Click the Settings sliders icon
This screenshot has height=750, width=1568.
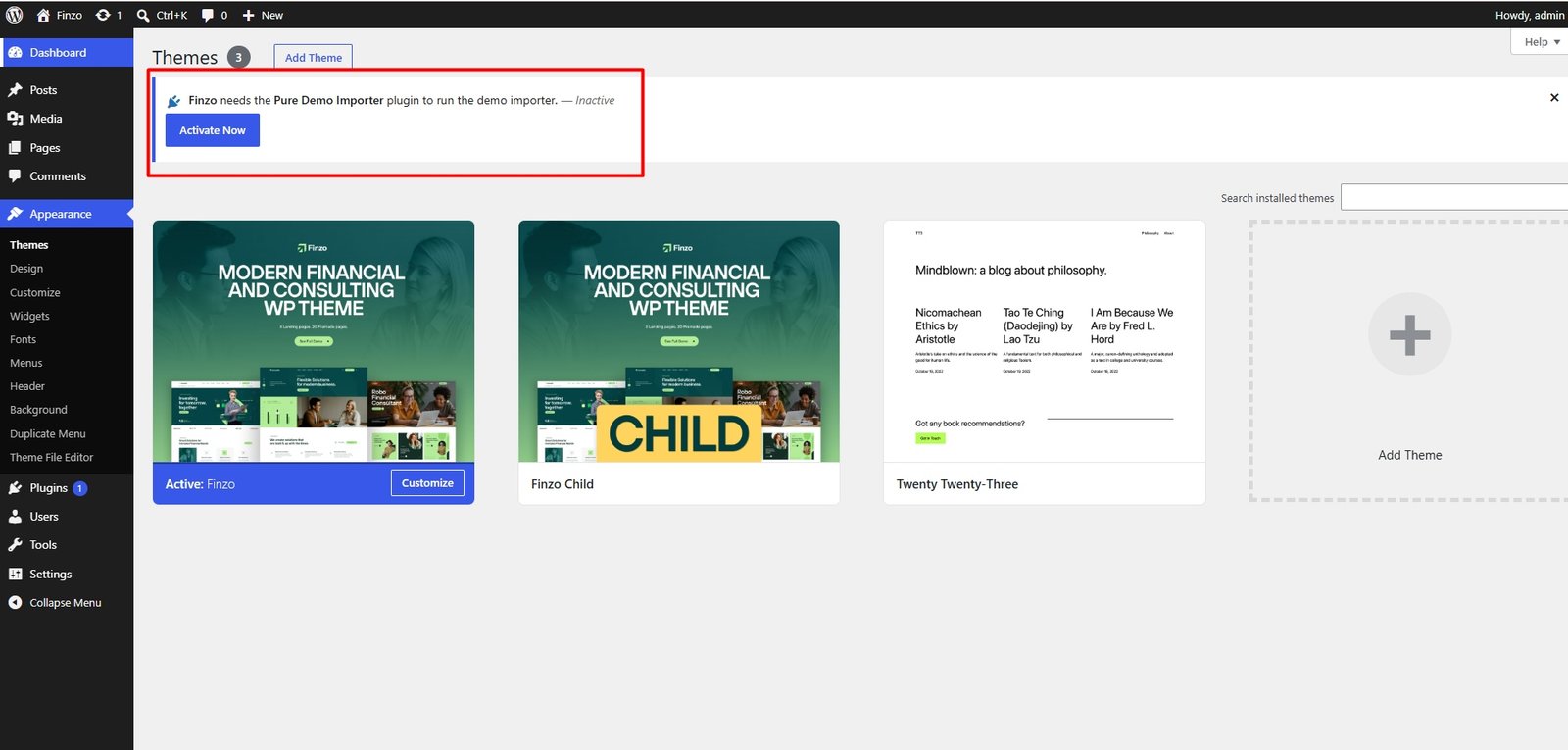coord(15,575)
